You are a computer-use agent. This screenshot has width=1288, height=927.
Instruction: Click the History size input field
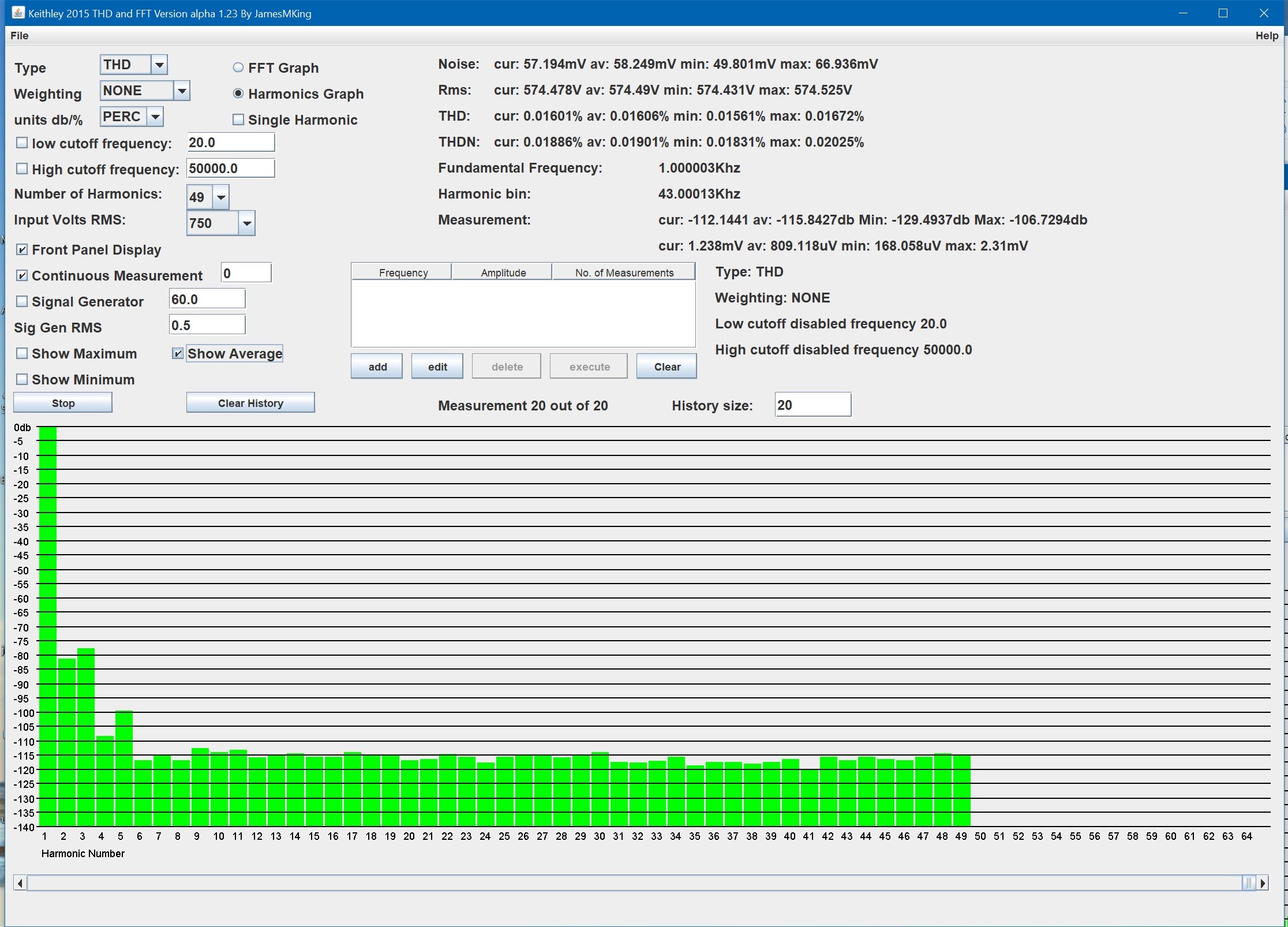click(x=813, y=405)
